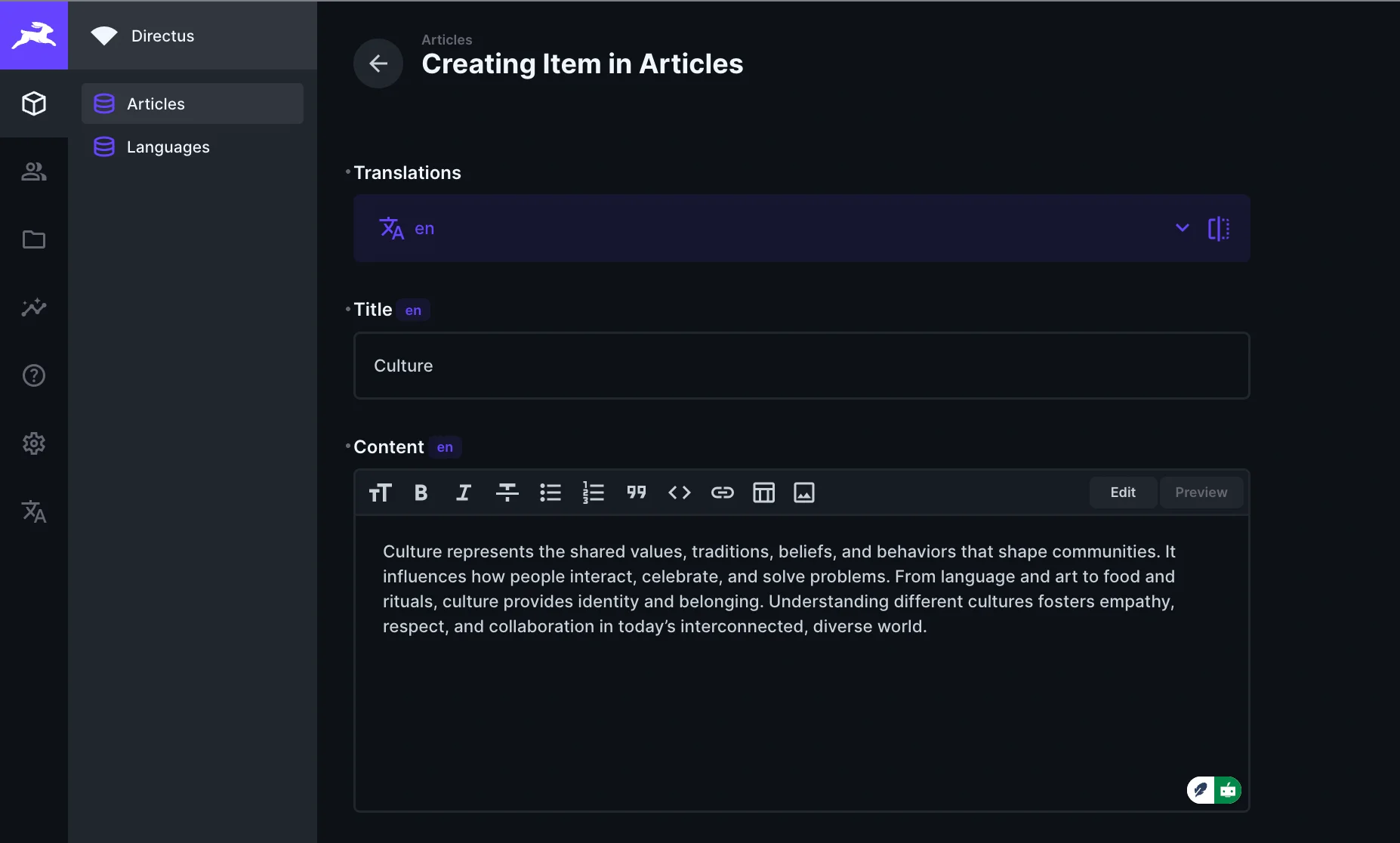Viewport: 1400px width, 843px height.
Task: Insert an image into content
Action: (x=803, y=493)
